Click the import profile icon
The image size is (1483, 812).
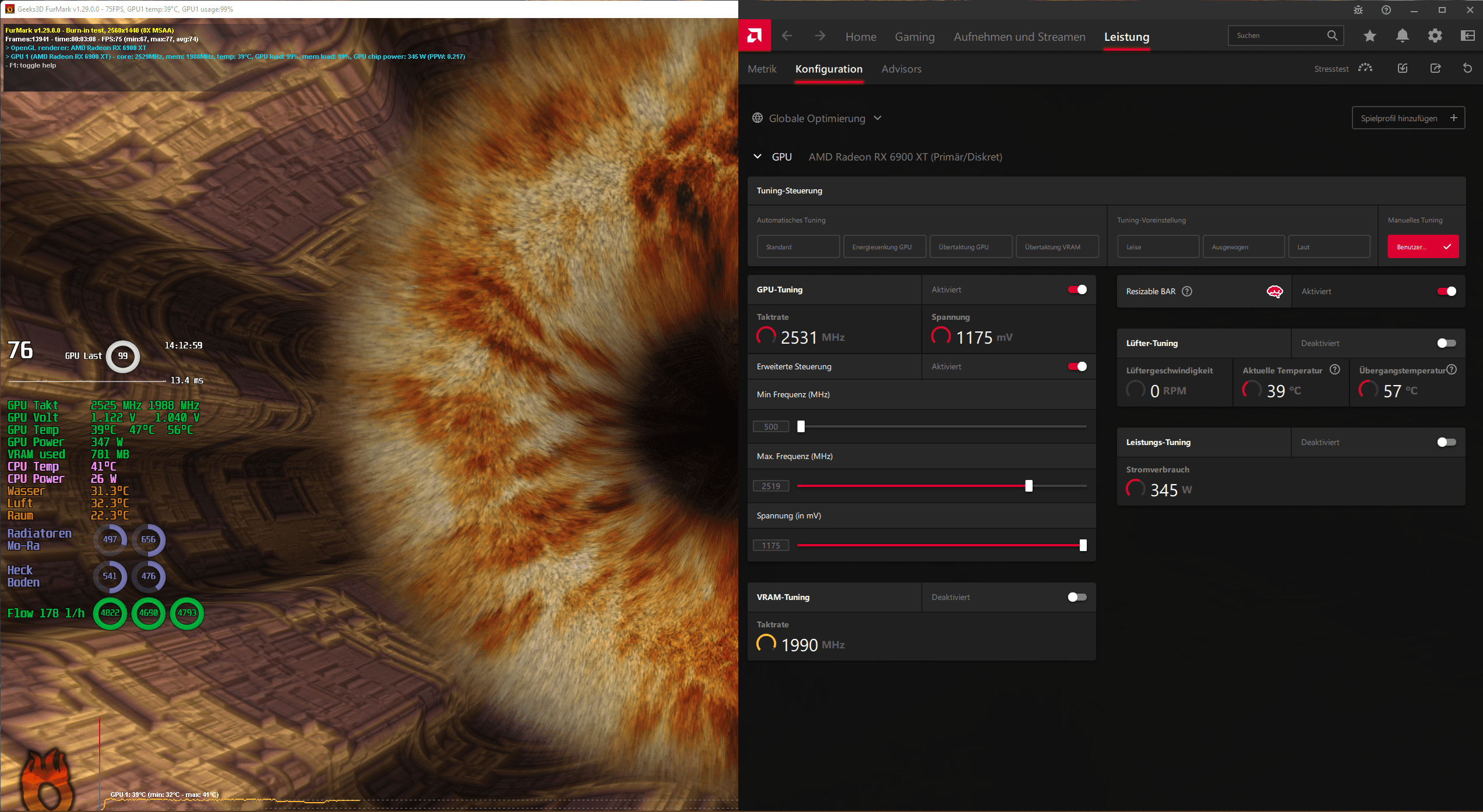[1403, 68]
